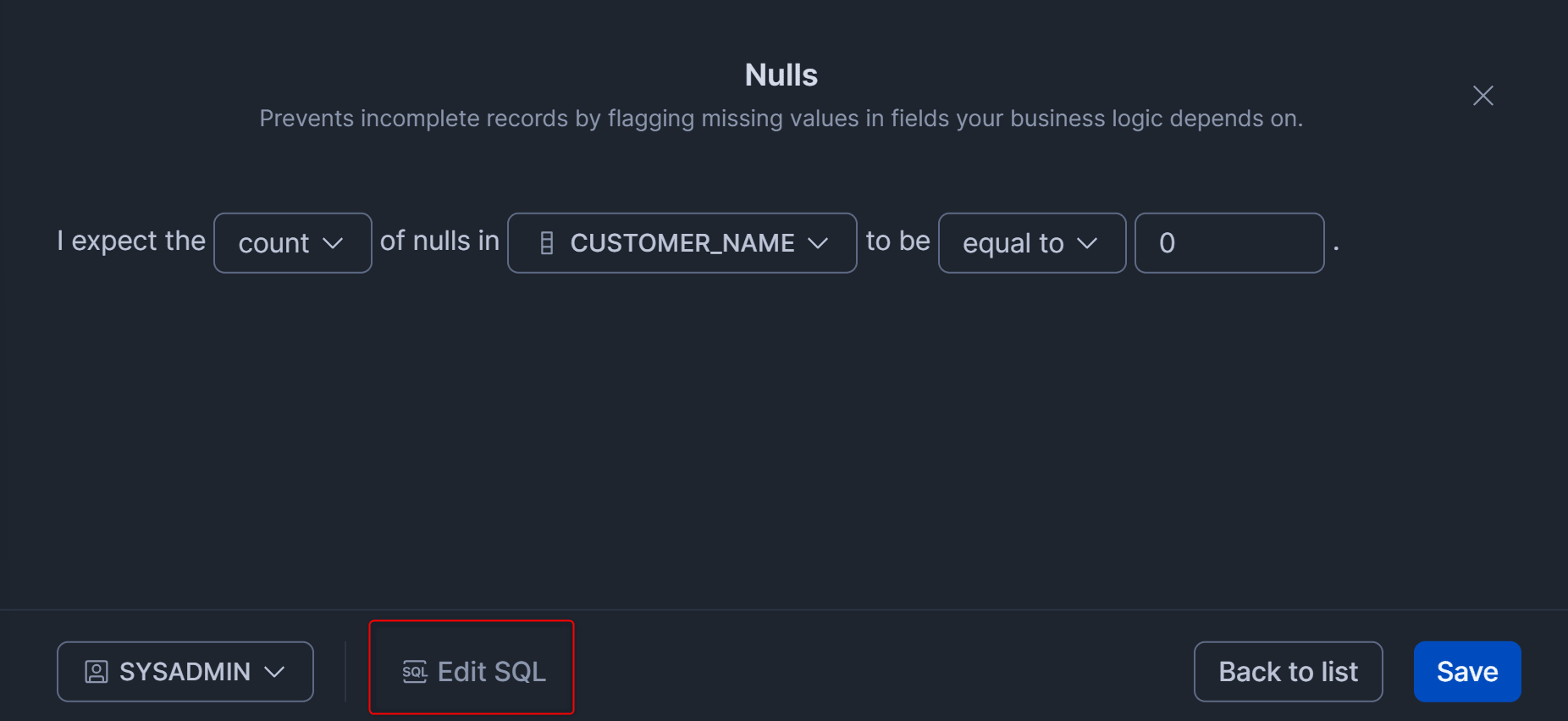This screenshot has height=721, width=1568.
Task: Click the description text about incomplete records
Action: click(x=781, y=119)
